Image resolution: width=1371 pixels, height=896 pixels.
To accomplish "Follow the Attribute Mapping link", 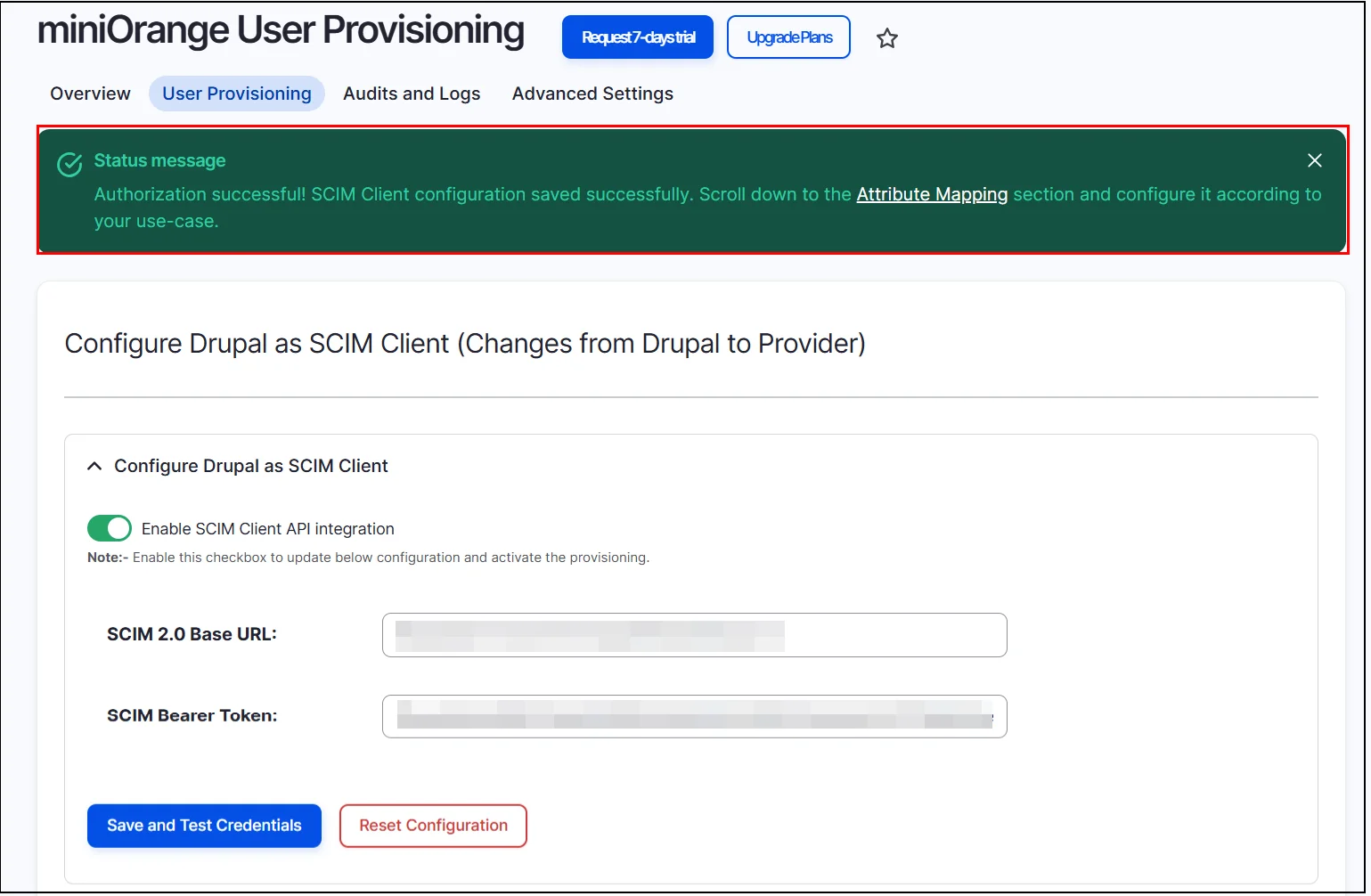I will [x=932, y=194].
